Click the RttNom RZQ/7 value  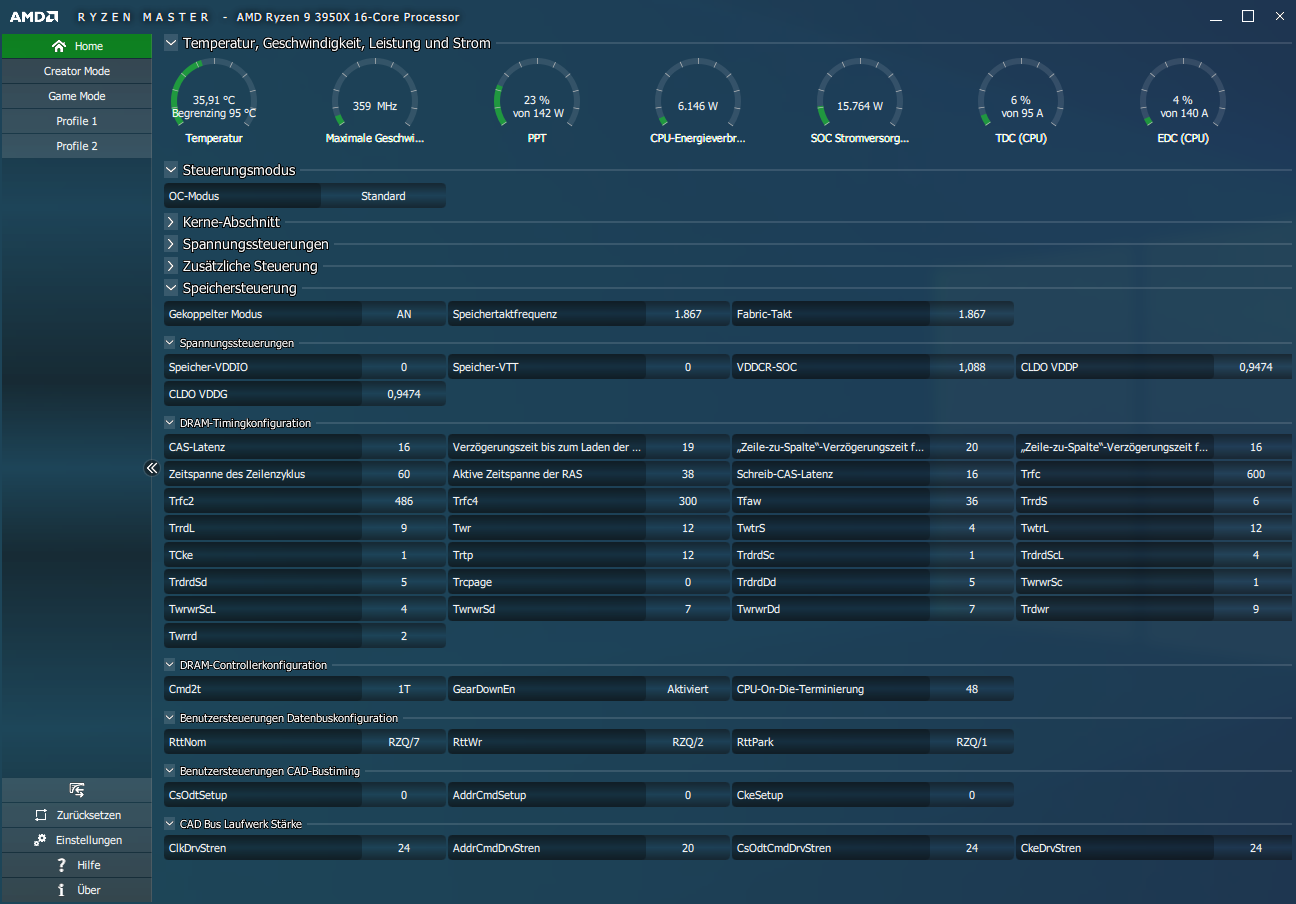pyautogui.click(x=404, y=742)
